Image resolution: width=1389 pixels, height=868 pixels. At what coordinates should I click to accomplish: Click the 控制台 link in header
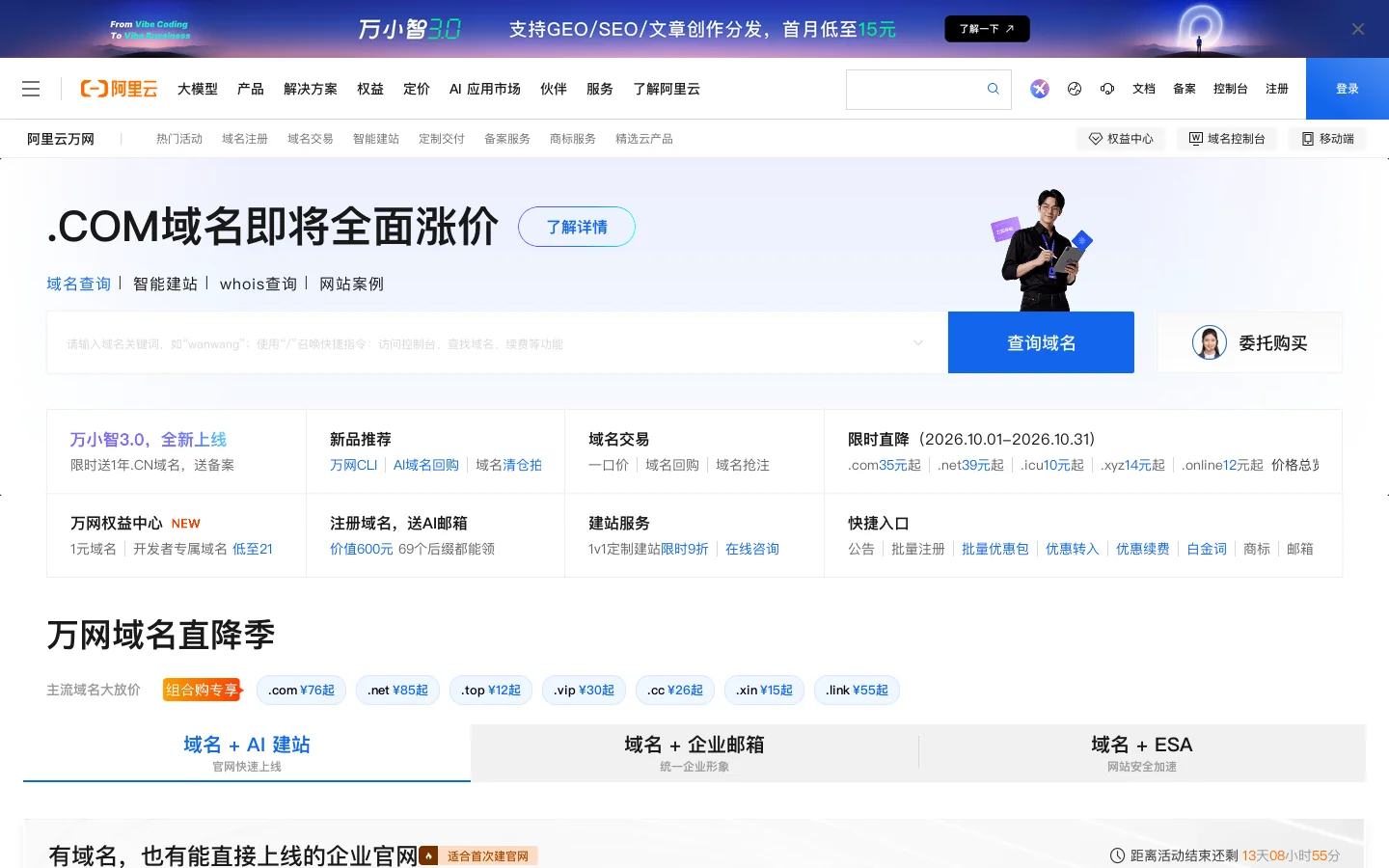tap(1231, 89)
